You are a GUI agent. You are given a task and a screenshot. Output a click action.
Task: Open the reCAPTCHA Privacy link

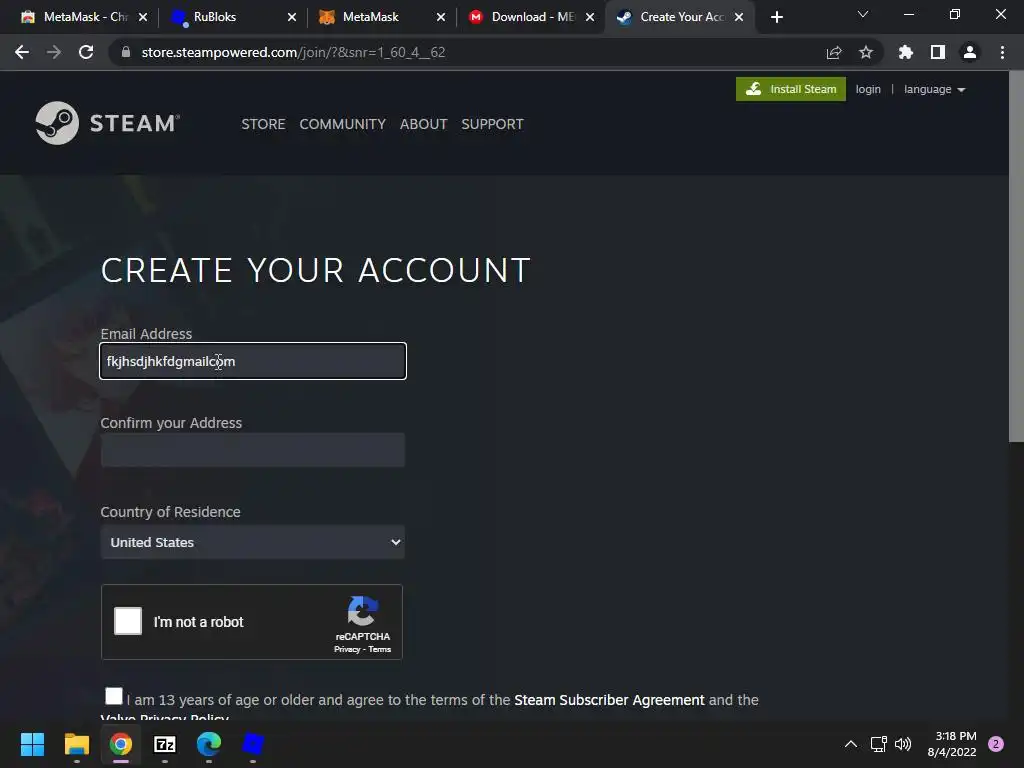point(347,649)
